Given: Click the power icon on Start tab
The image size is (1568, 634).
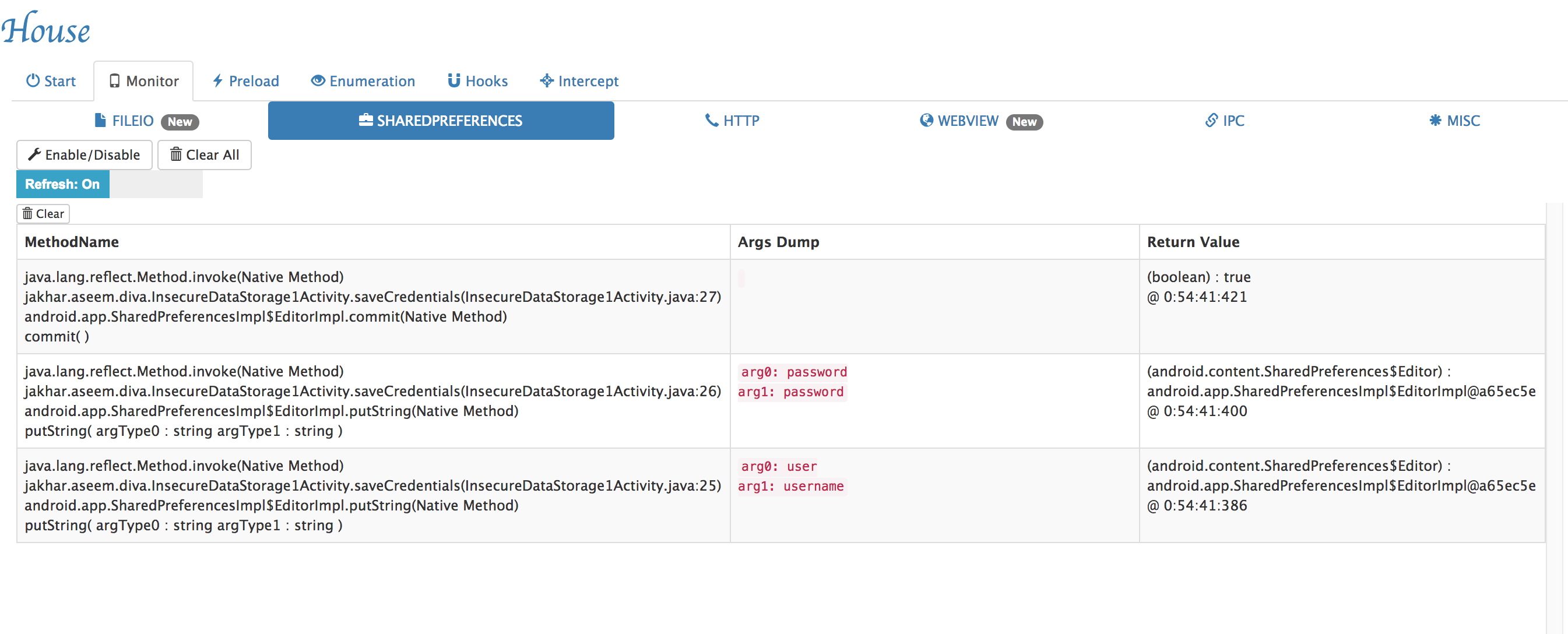Looking at the screenshot, I should pos(33,80).
